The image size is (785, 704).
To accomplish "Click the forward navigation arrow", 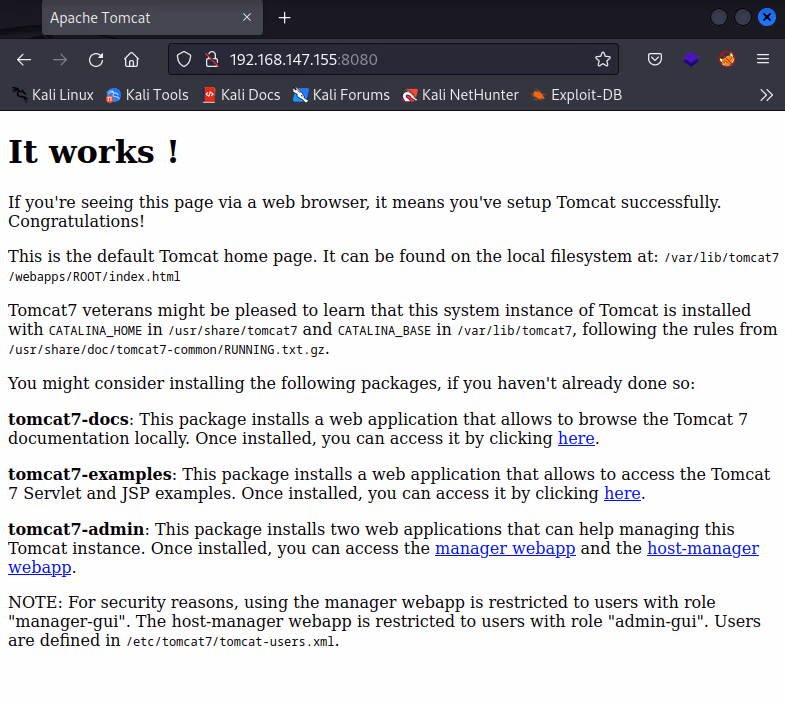I will (60, 60).
